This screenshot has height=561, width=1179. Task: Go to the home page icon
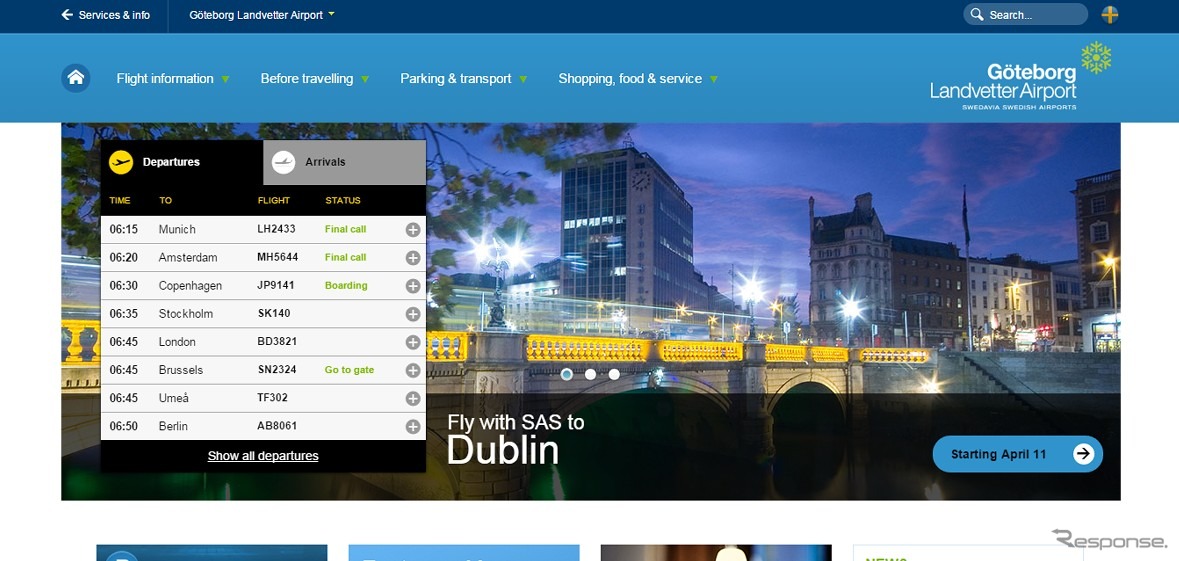(76, 78)
